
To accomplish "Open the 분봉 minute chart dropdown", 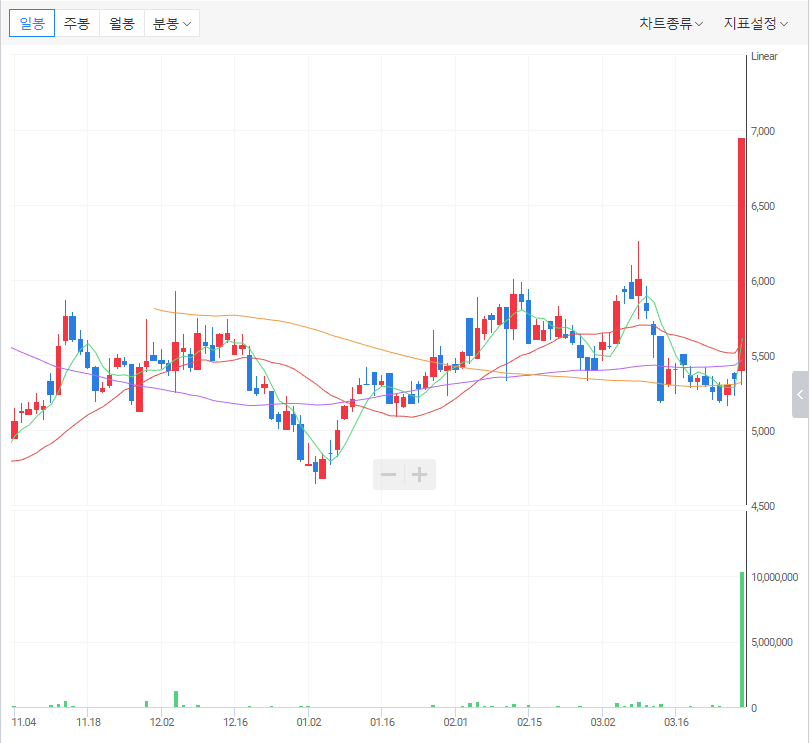I will pyautogui.click(x=172, y=23).
